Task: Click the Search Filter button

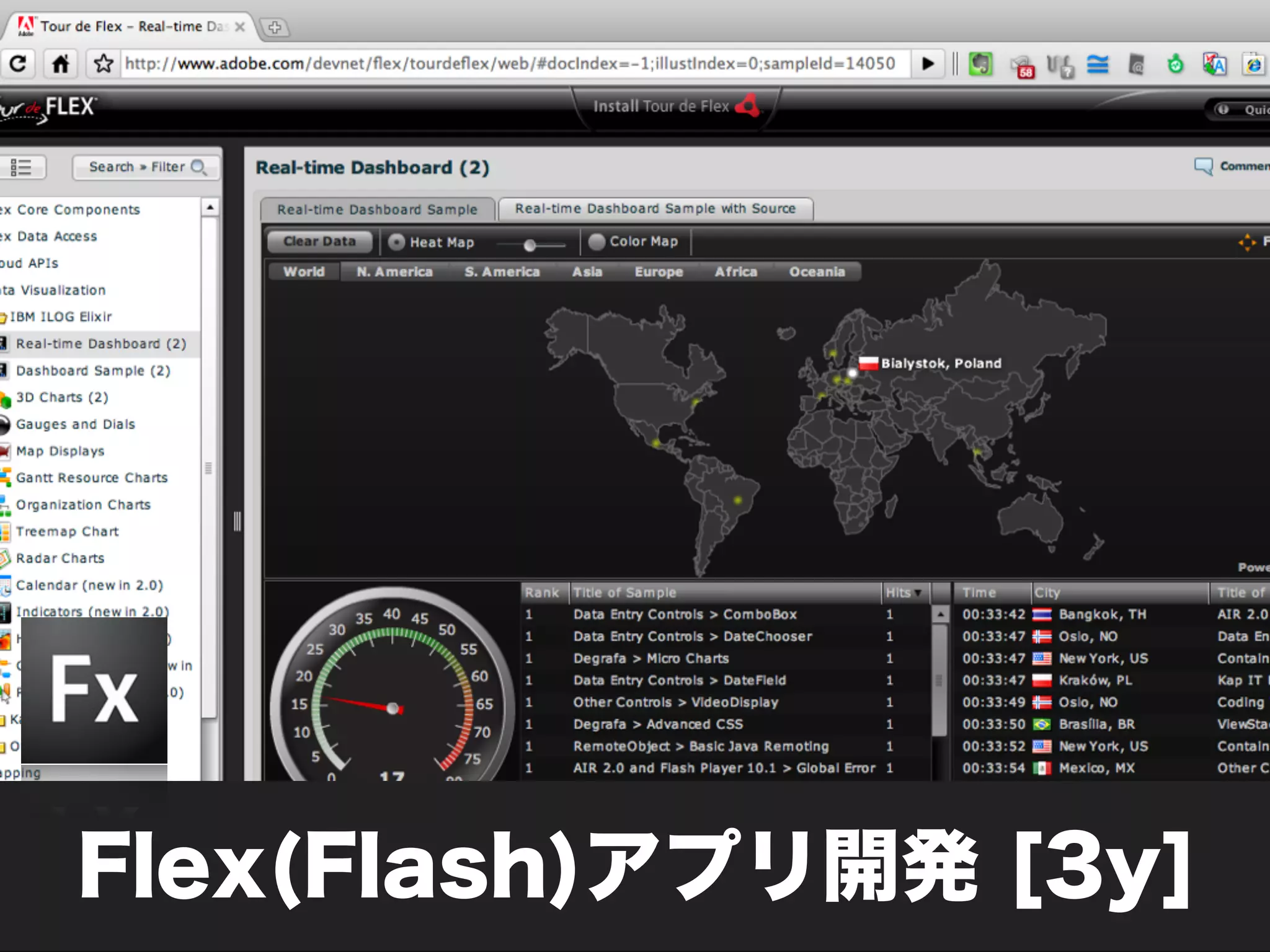Action: [146, 167]
